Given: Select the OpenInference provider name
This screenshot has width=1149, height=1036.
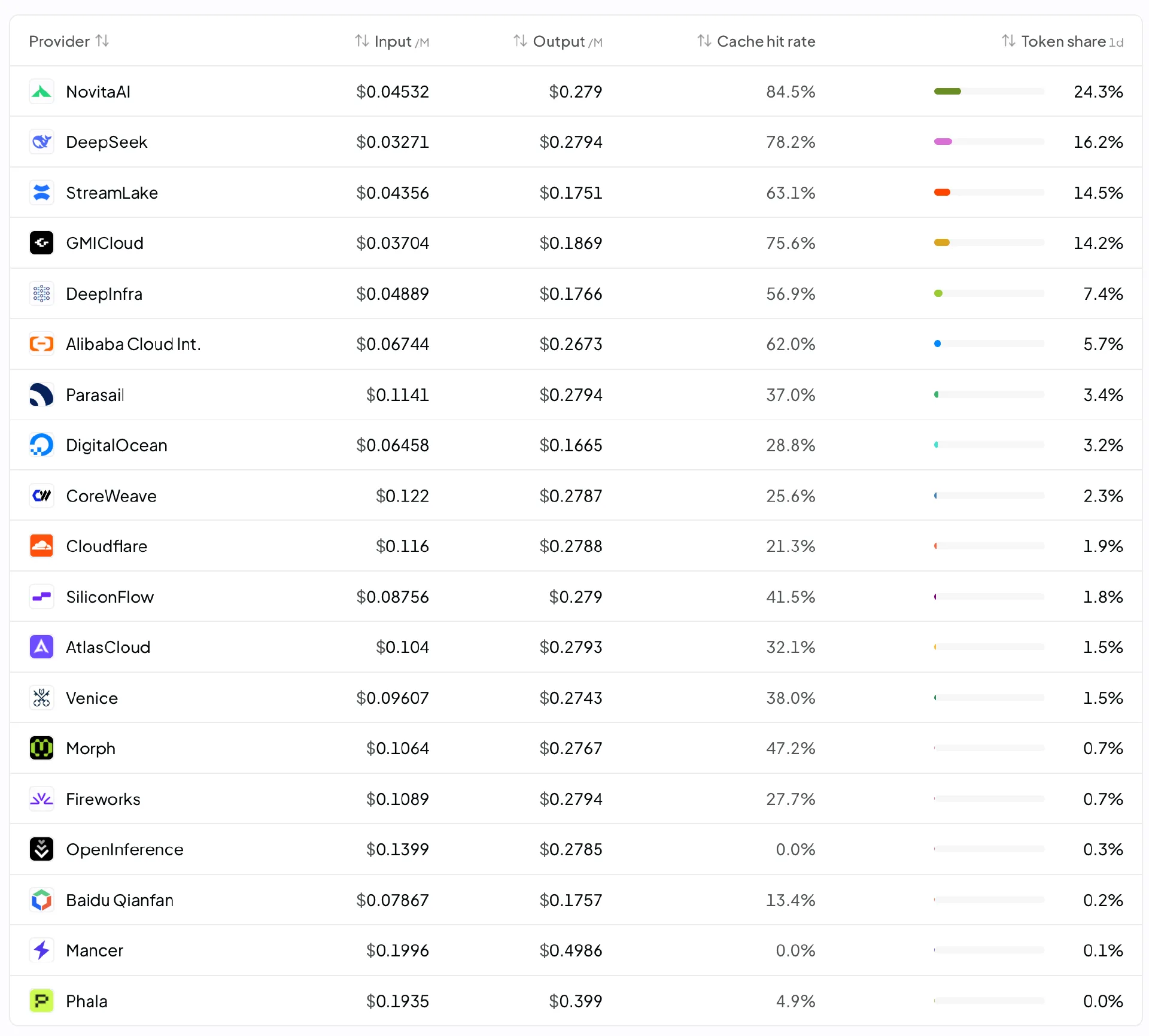Looking at the screenshot, I should tap(124, 849).
